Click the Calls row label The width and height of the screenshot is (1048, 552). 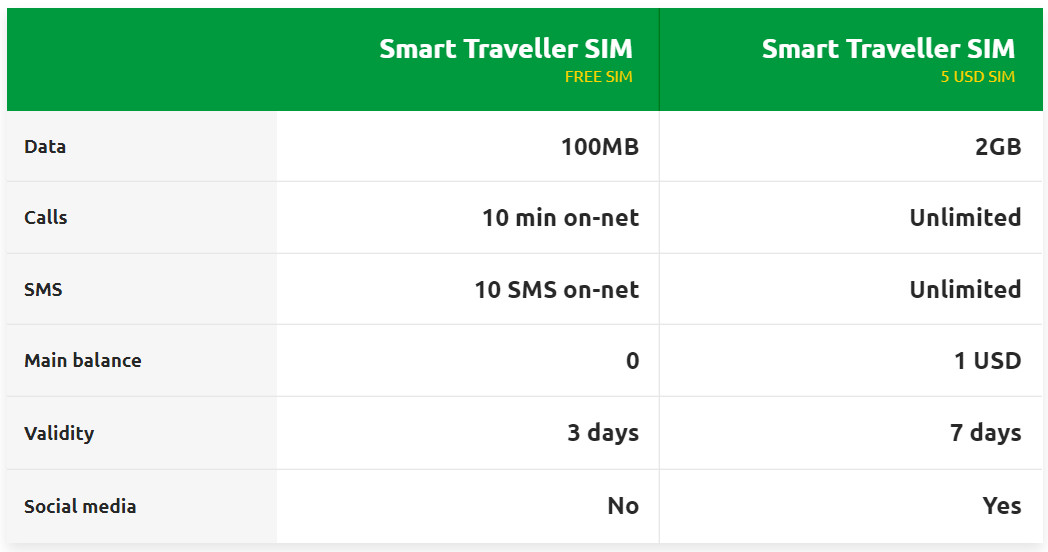(x=45, y=218)
